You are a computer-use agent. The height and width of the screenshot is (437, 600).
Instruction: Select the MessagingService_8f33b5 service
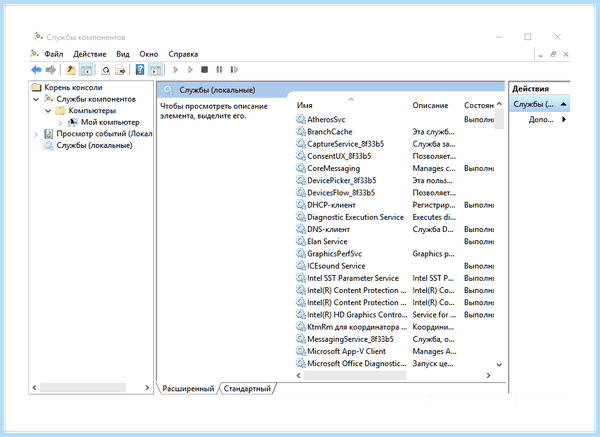tap(350, 339)
